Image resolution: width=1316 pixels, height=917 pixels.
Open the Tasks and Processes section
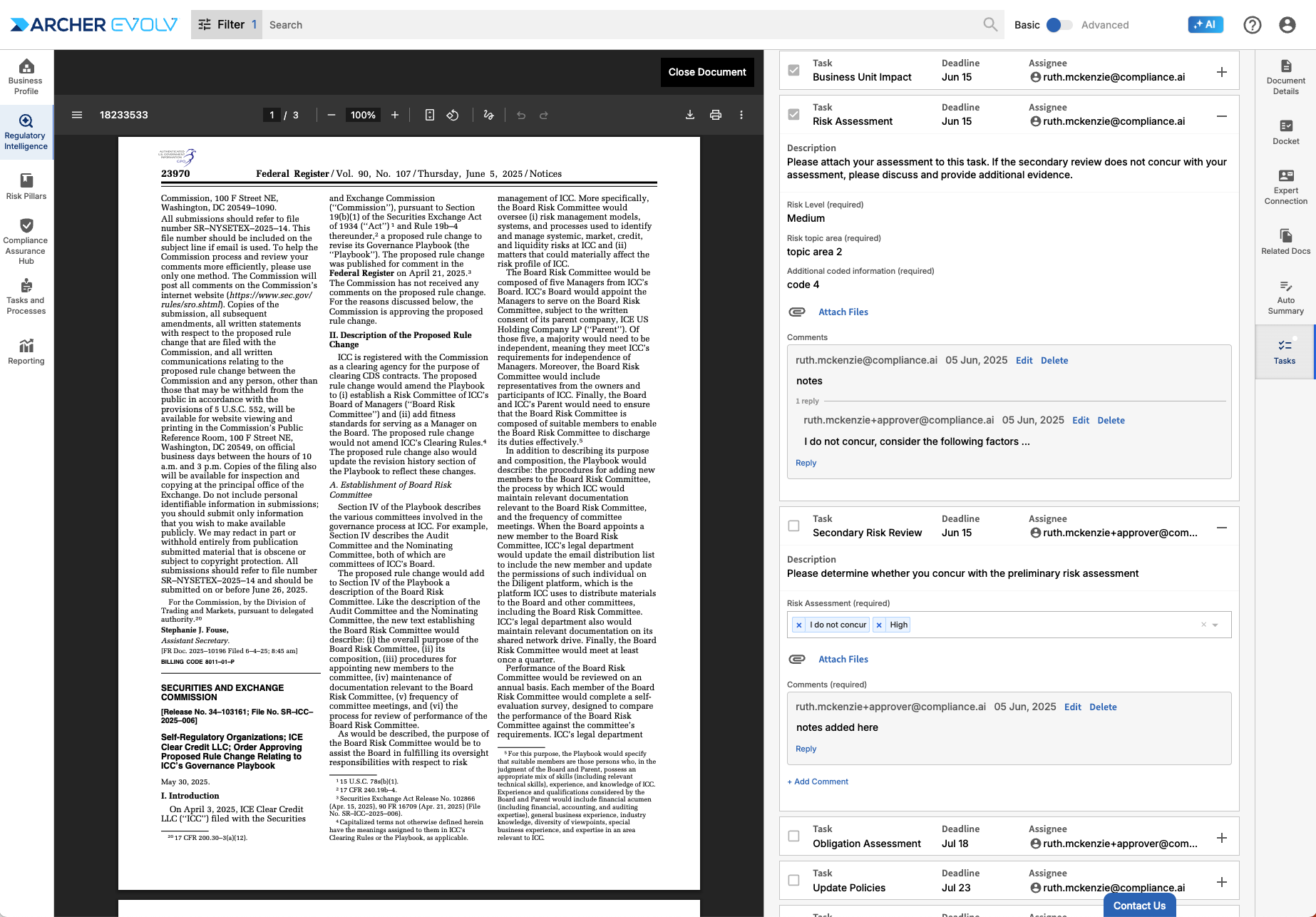pos(26,297)
